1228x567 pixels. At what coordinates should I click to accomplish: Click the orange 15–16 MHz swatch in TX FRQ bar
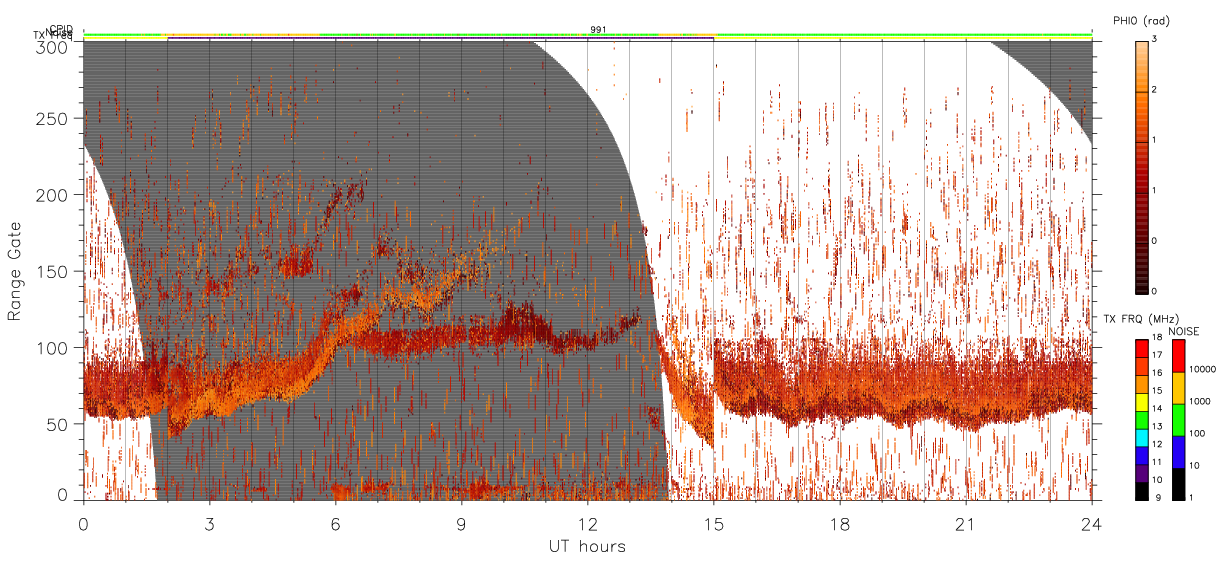pos(1141,385)
